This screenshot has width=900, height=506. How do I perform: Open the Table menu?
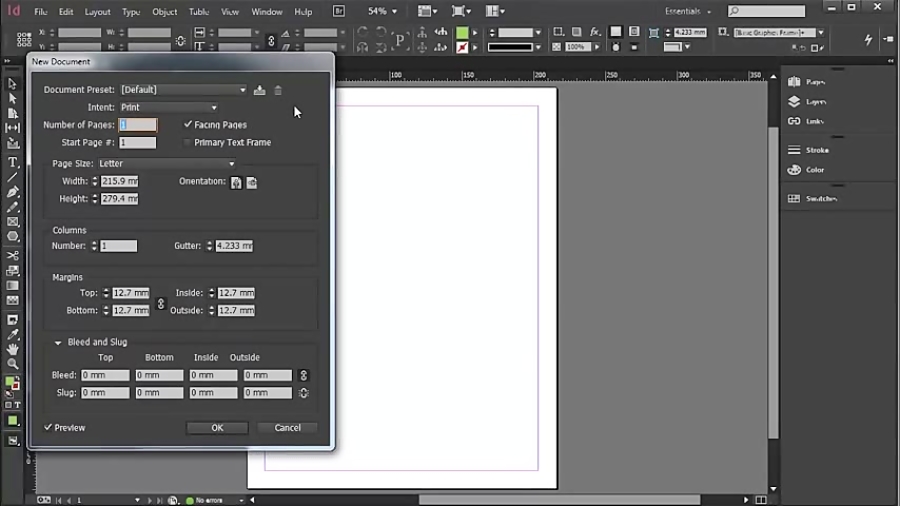(199, 11)
